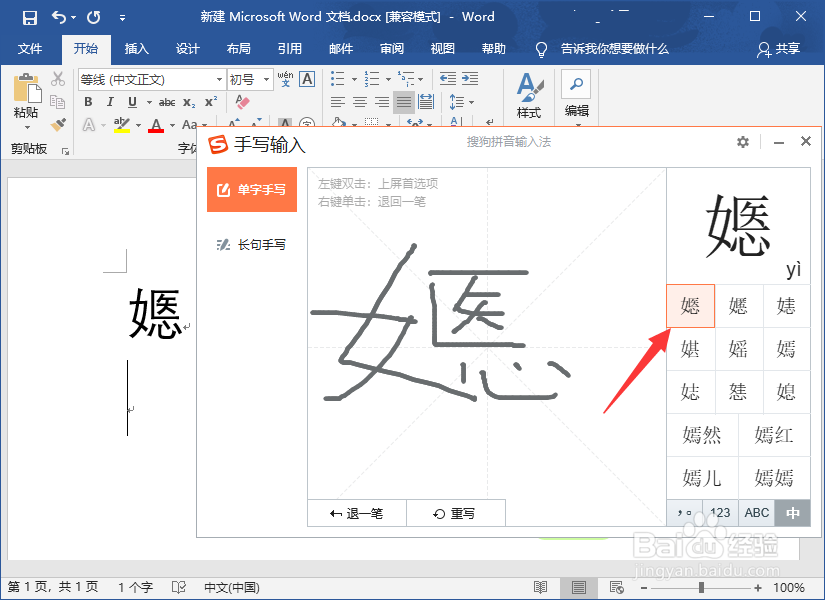Toggle bold formatting in the ribbon
Viewport: 825px width, 600px height.
[88, 101]
